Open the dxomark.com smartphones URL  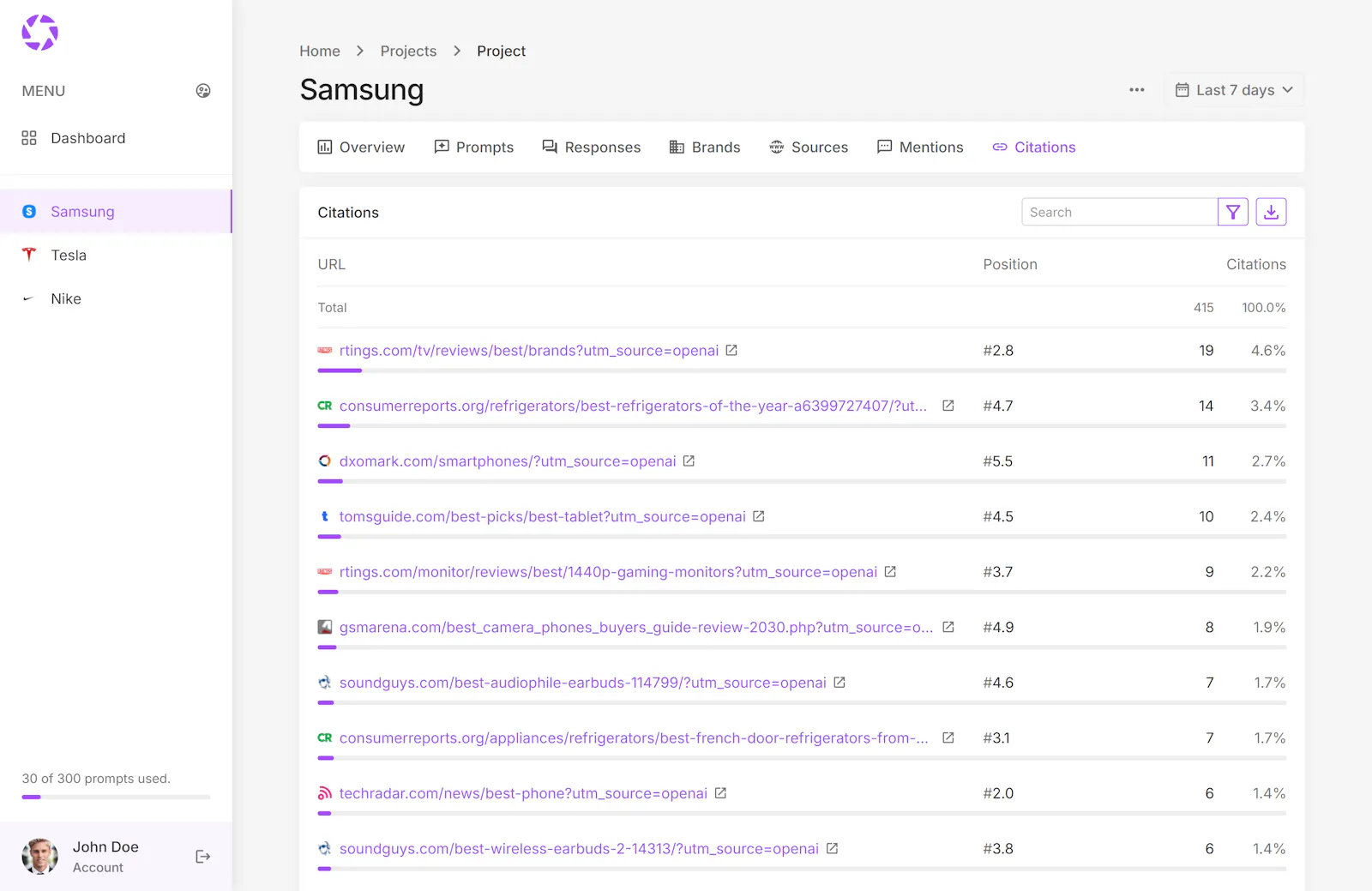[x=508, y=461]
